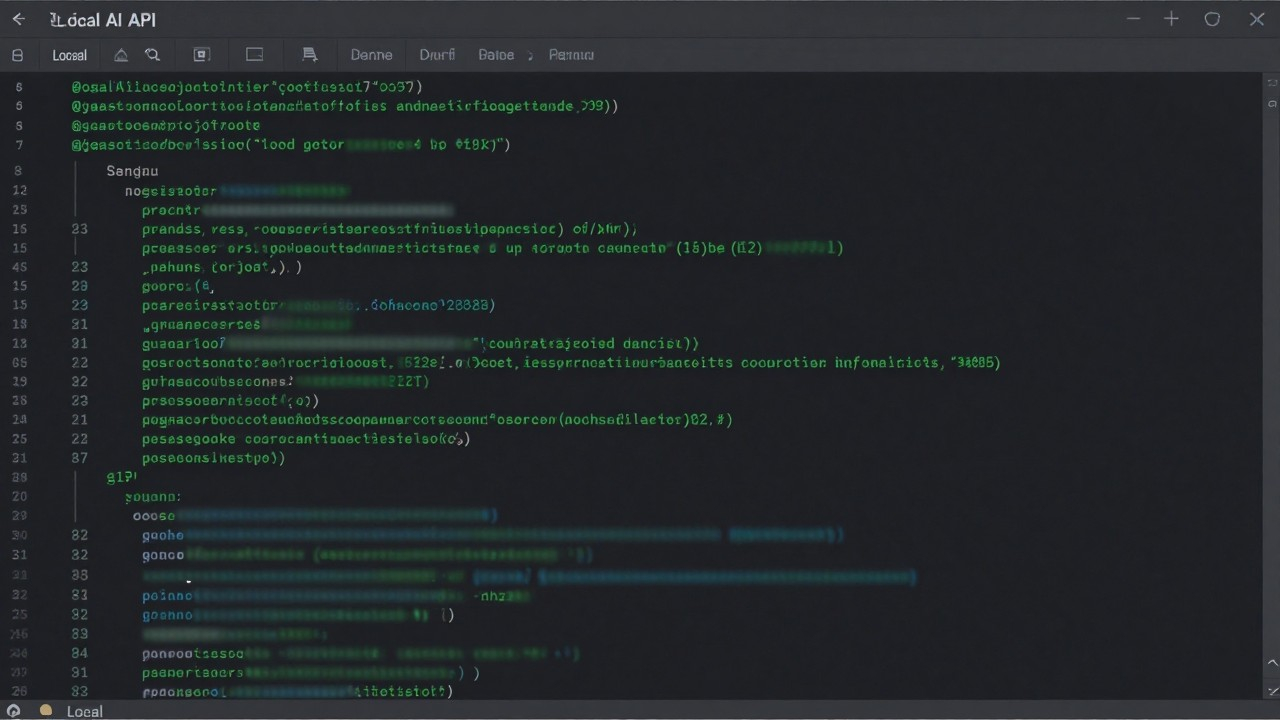Image resolution: width=1280 pixels, height=720 pixels.
Task: Click the Loeal status bar label
Action: (x=85, y=711)
